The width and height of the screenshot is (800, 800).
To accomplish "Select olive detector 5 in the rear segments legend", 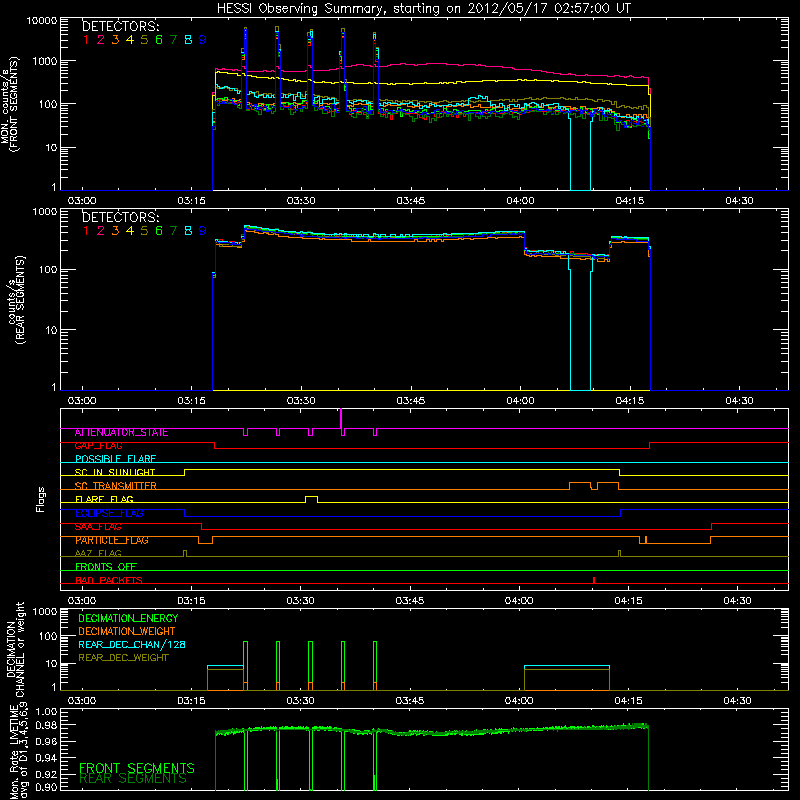I will pyautogui.click(x=144, y=231).
